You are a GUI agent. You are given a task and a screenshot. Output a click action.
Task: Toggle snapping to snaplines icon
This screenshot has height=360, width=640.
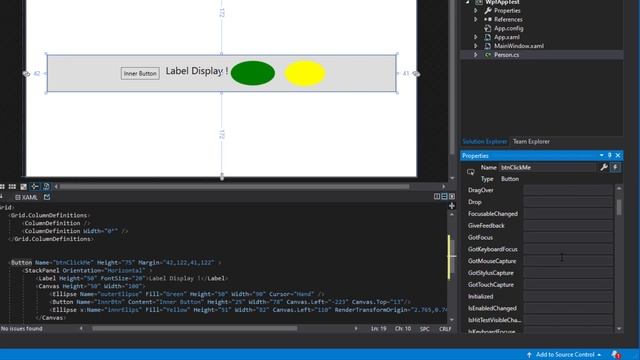tap(35, 187)
